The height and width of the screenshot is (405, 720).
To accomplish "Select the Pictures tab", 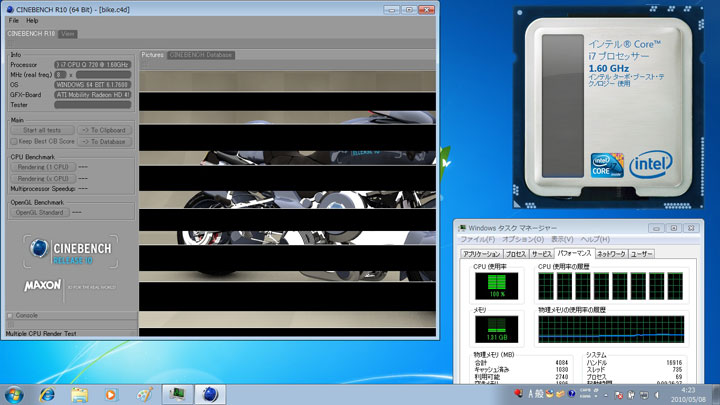I will coord(152,55).
